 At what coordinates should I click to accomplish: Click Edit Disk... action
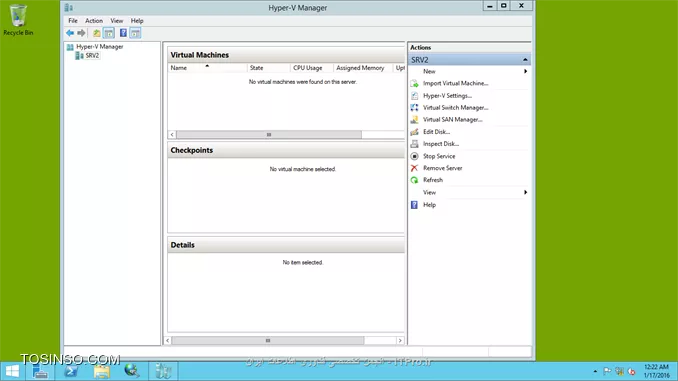click(x=436, y=132)
